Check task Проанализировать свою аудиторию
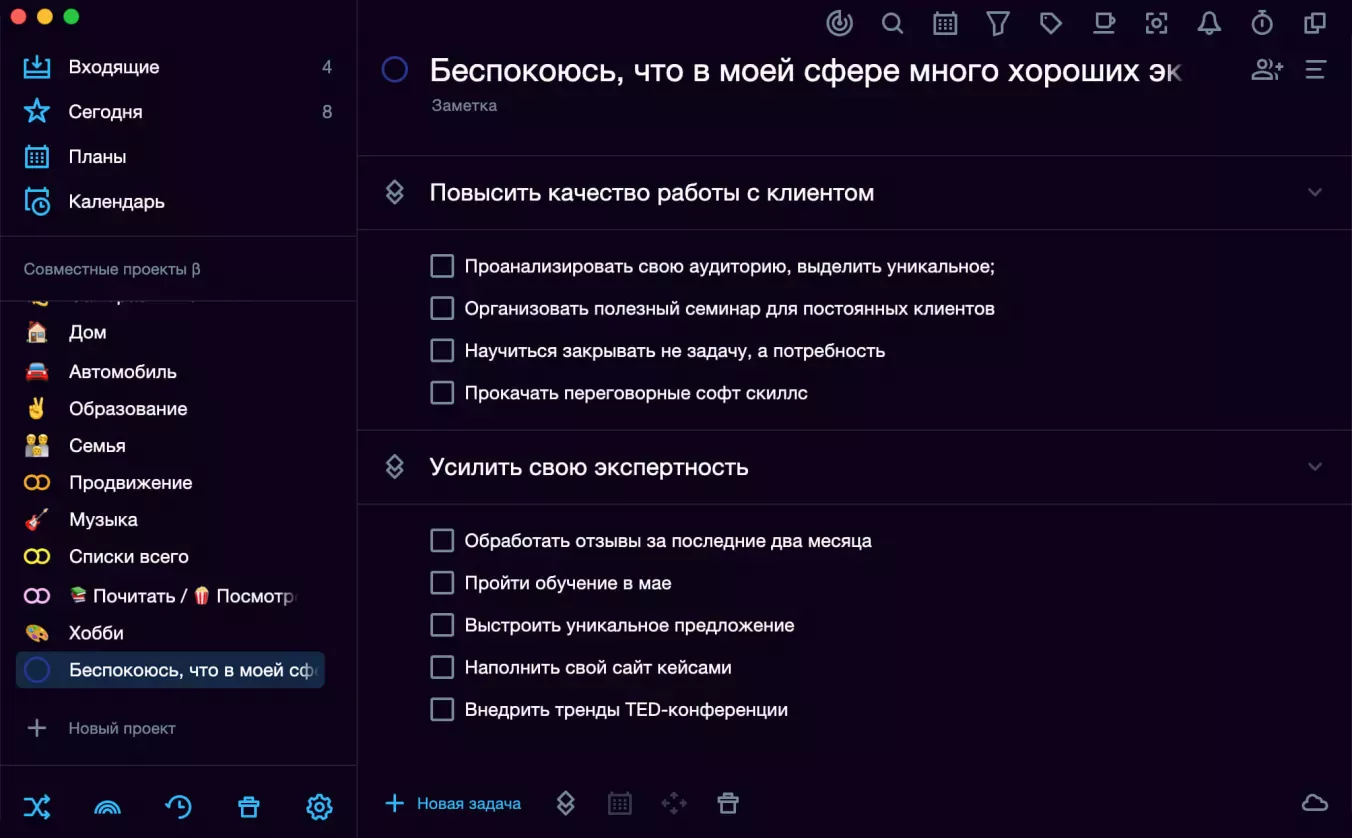The width and height of the screenshot is (1352, 838). pos(442,266)
